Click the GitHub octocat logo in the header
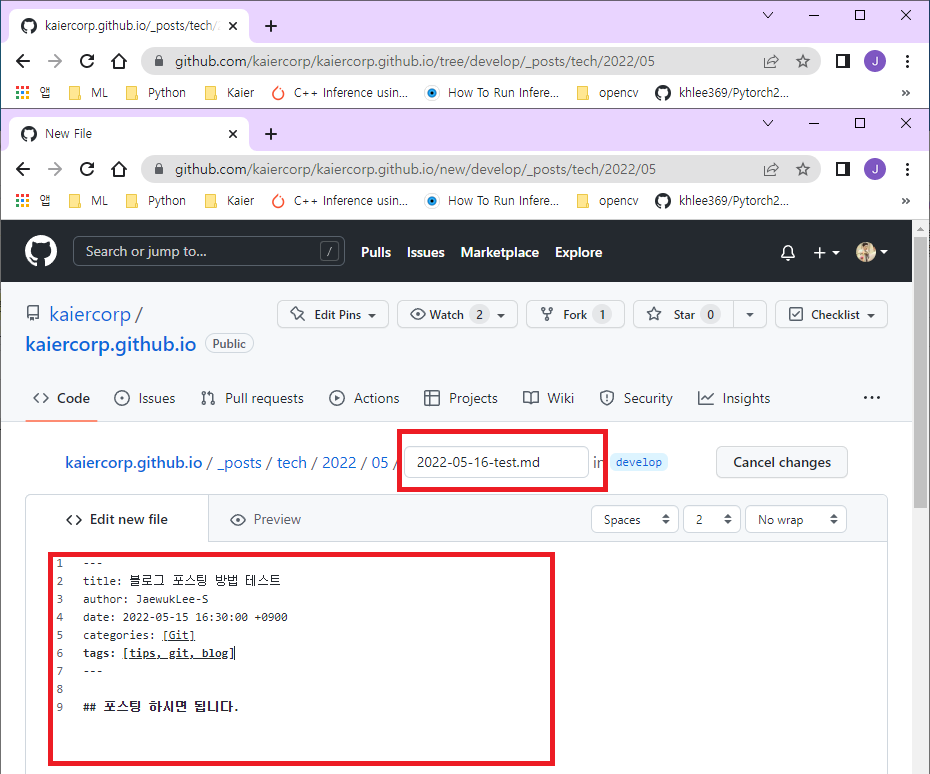 [x=40, y=250]
